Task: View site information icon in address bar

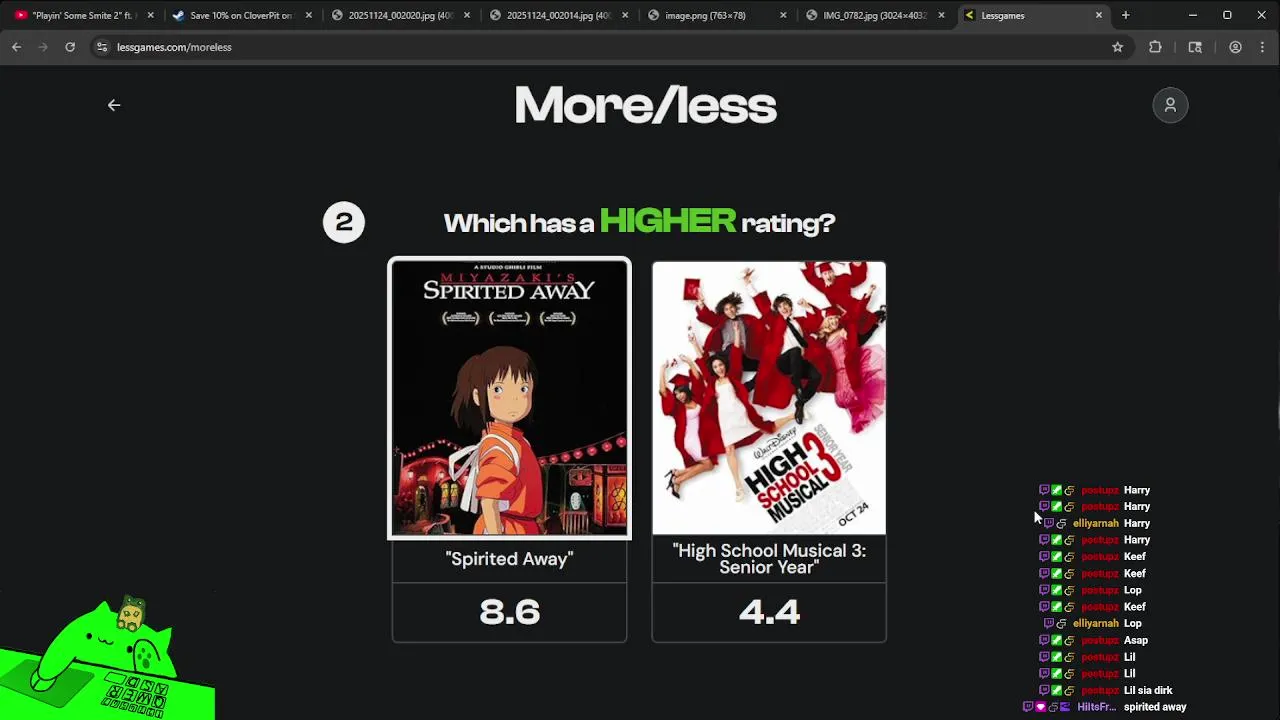Action: point(101,47)
